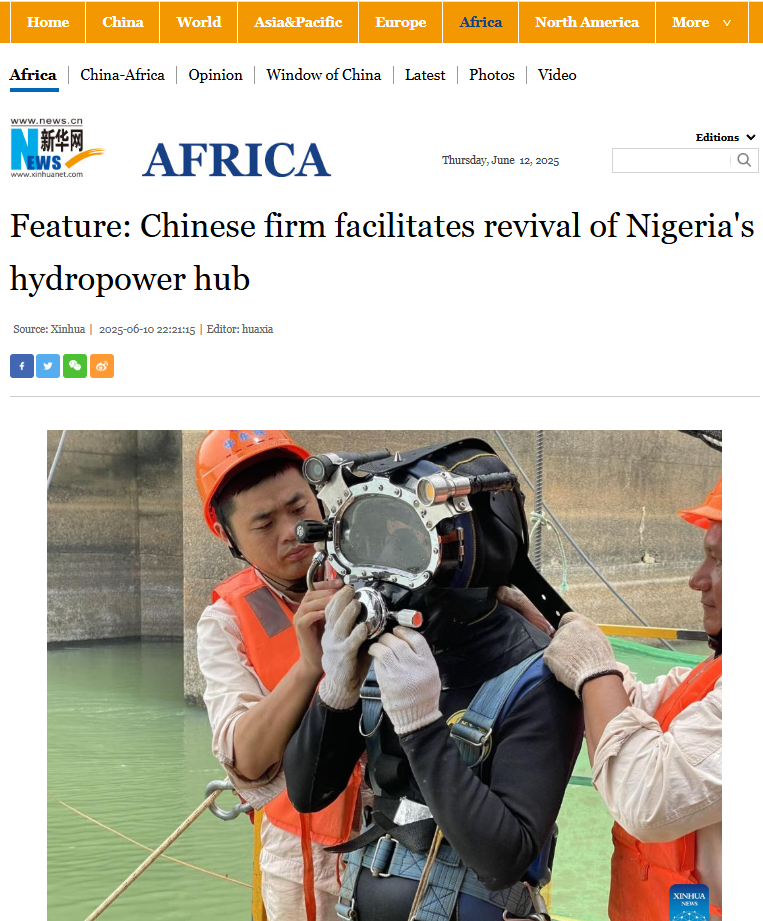Open the Asia&Pacific section
763x921 pixels.
[x=298, y=22]
